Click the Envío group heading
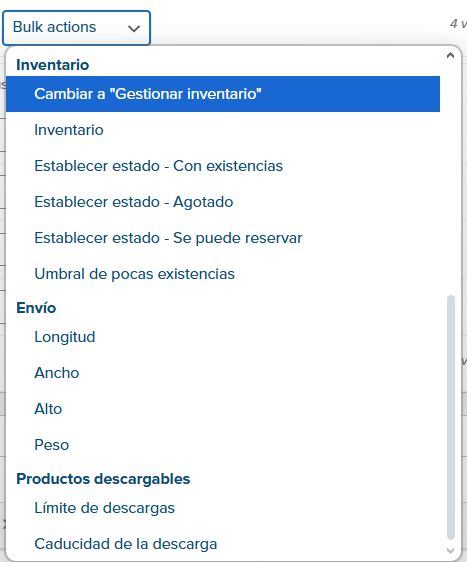The width and height of the screenshot is (467, 562). coord(36,308)
